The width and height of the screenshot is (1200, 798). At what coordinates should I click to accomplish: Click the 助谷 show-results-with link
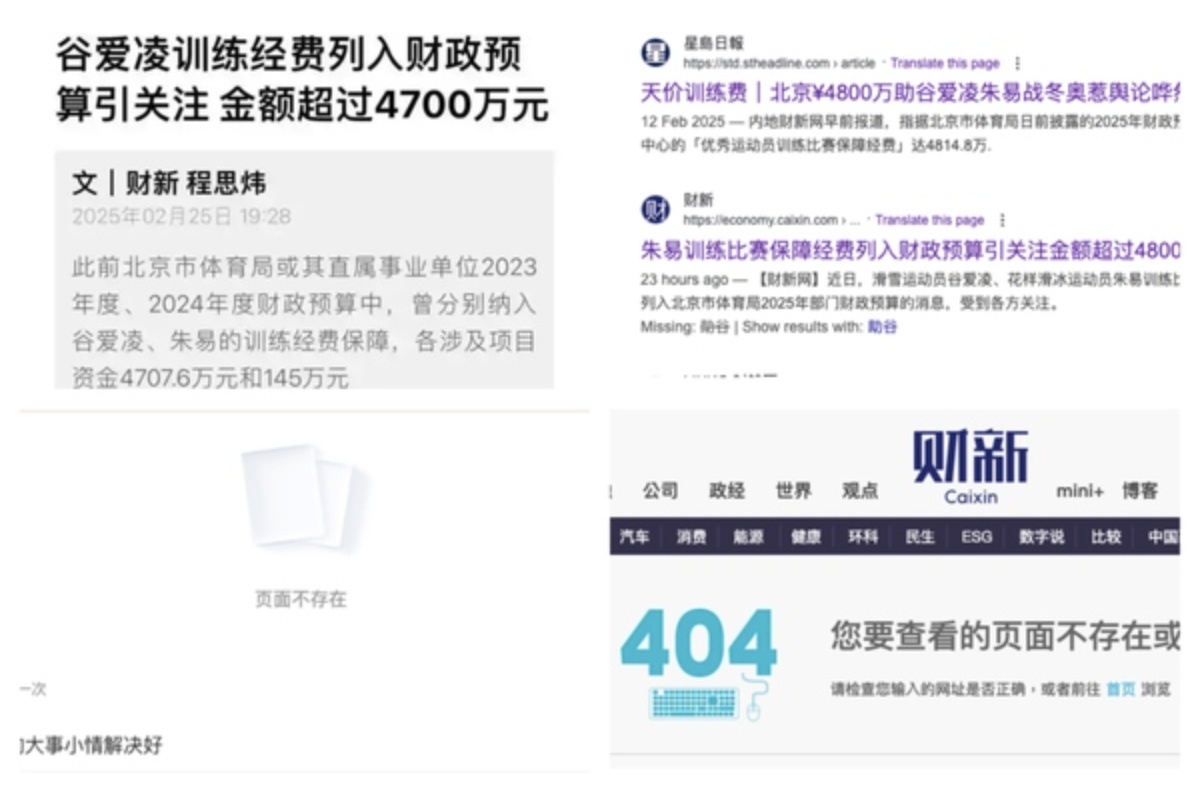[882, 327]
